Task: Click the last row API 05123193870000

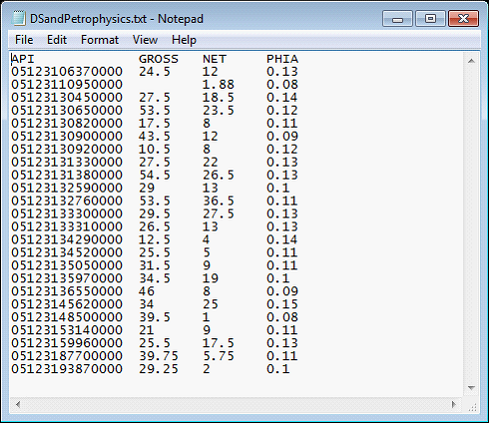Action: (67, 369)
